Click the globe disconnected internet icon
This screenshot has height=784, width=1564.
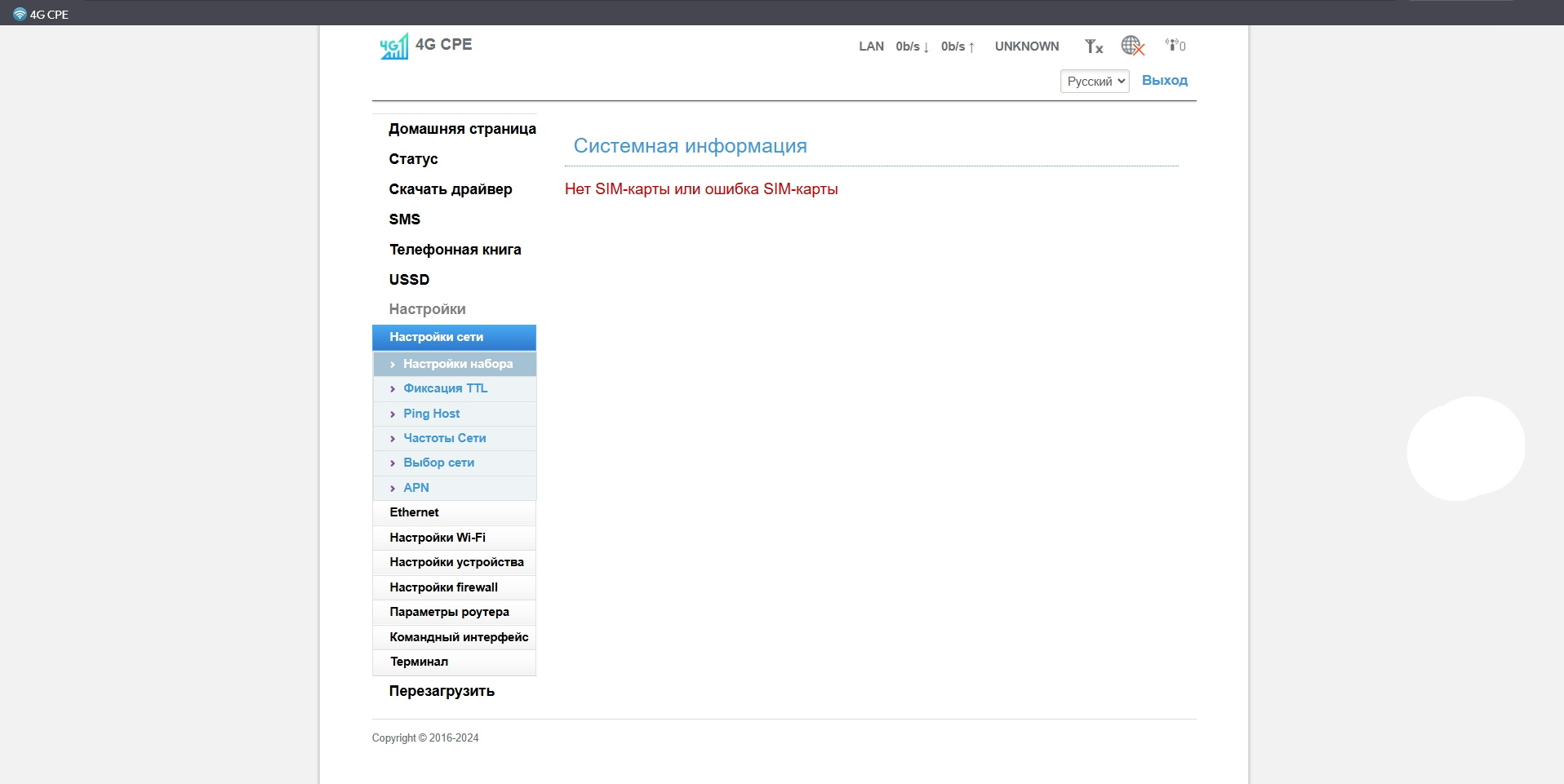tap(1133, 46)
